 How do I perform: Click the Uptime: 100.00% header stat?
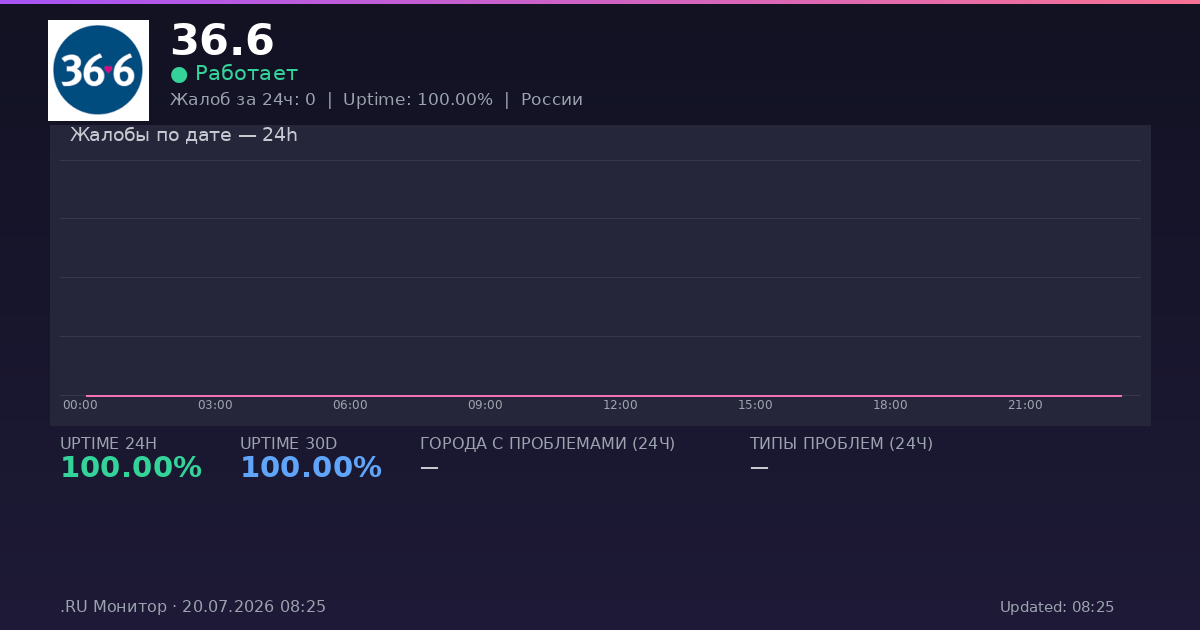tap(418, 100)
